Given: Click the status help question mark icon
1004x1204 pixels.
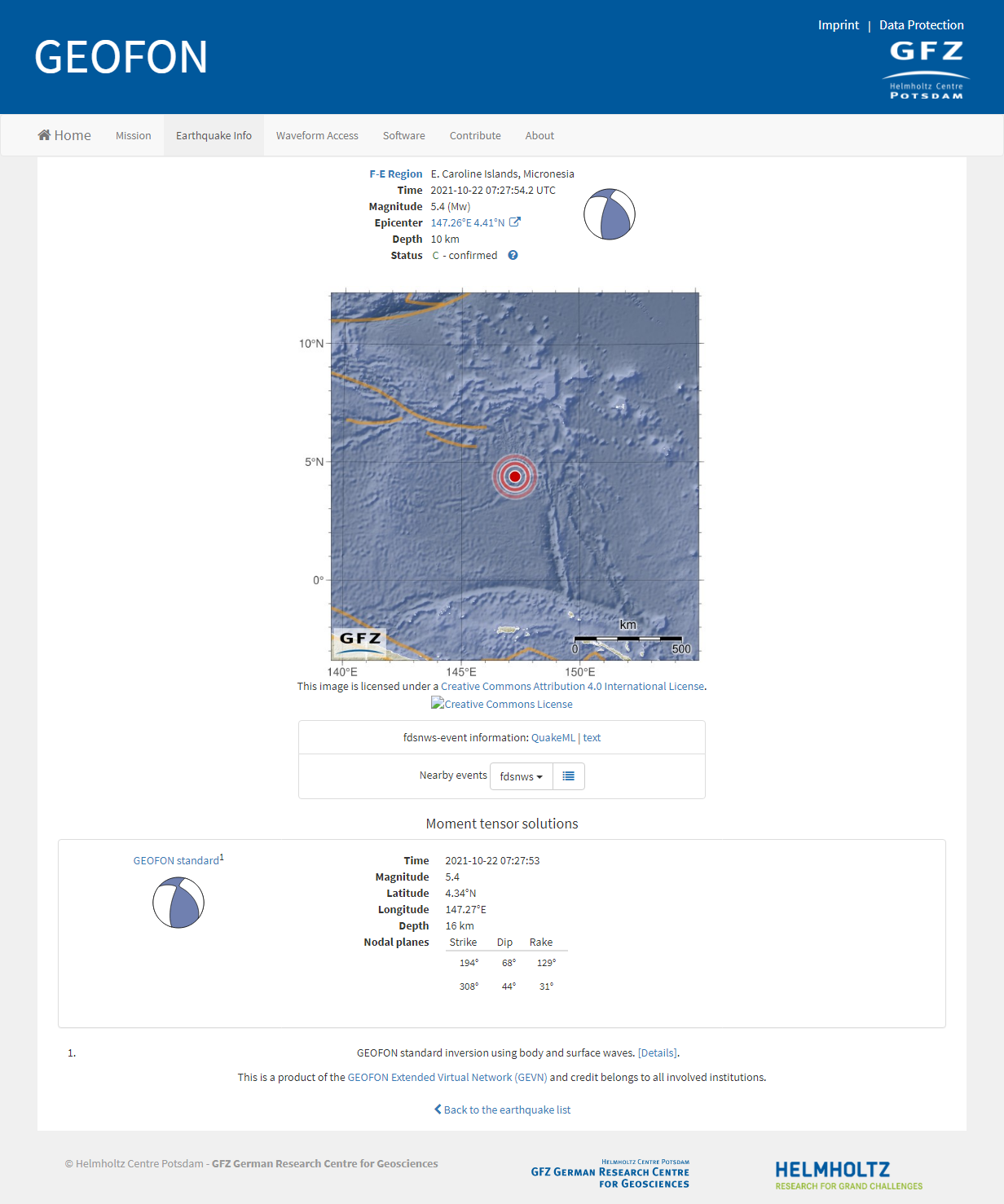Looking at the screenshot, I should point(513,255).
